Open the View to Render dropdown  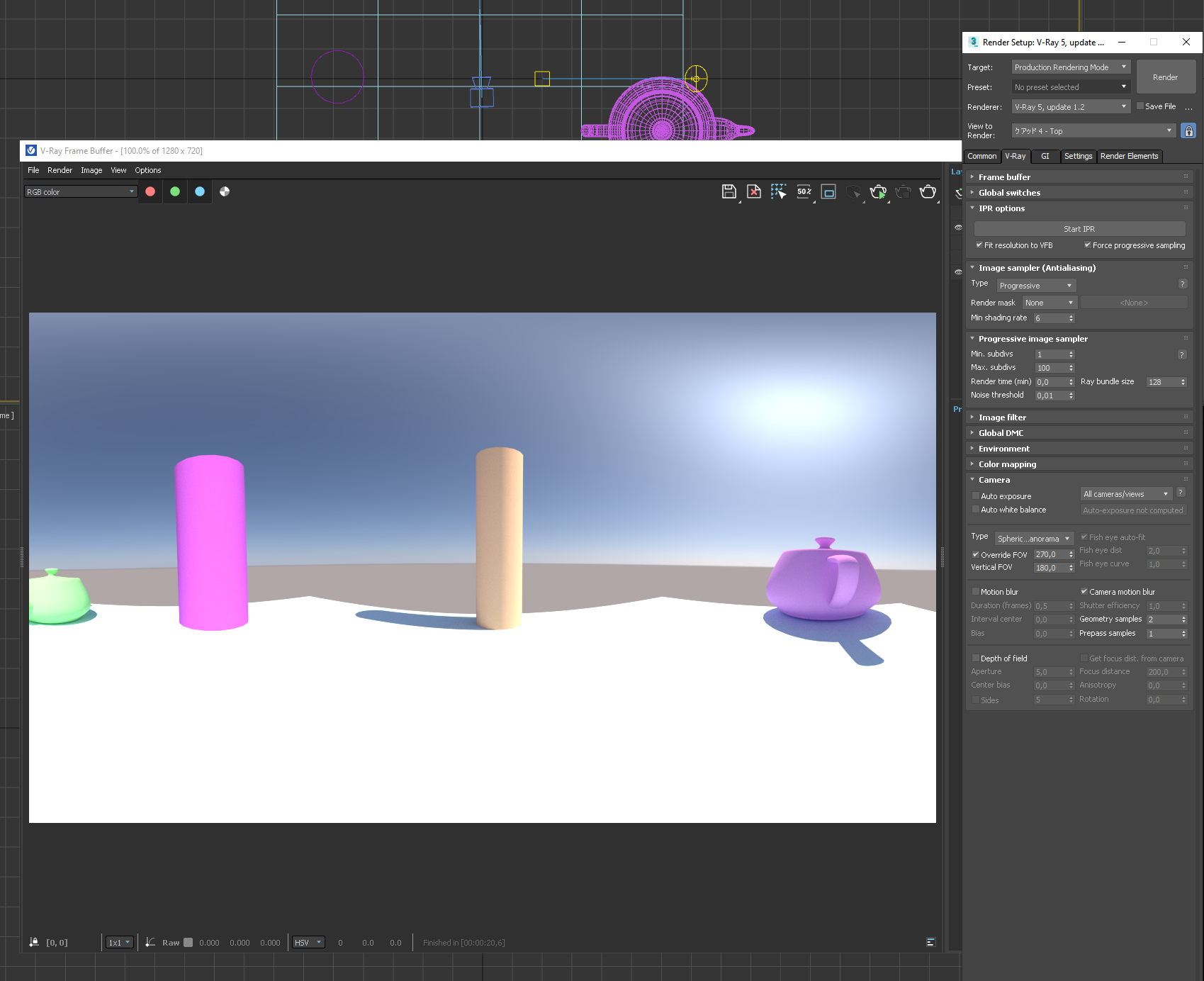1093,130
